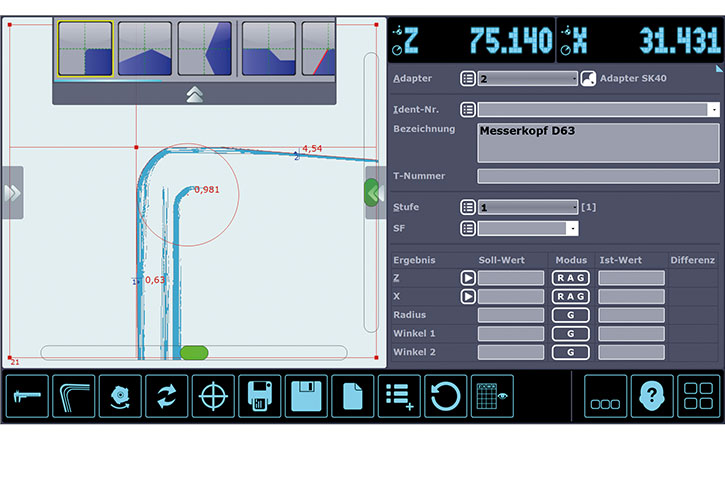Click the Radius Soll-Wert input field
Image resolution: width=725 pixels, height=480 pixels.
510,315
